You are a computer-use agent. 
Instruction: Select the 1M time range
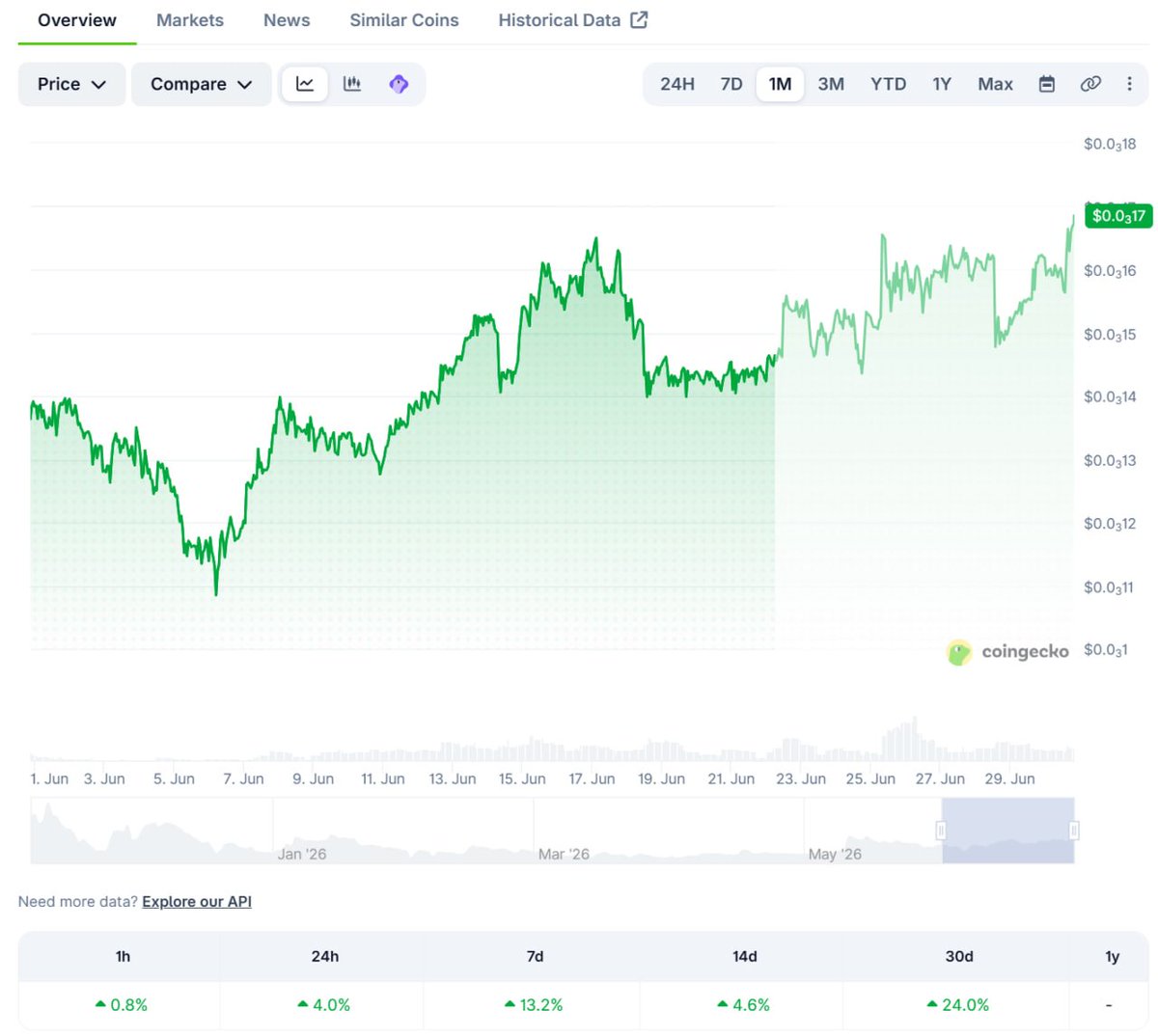[x=780, y=84]
